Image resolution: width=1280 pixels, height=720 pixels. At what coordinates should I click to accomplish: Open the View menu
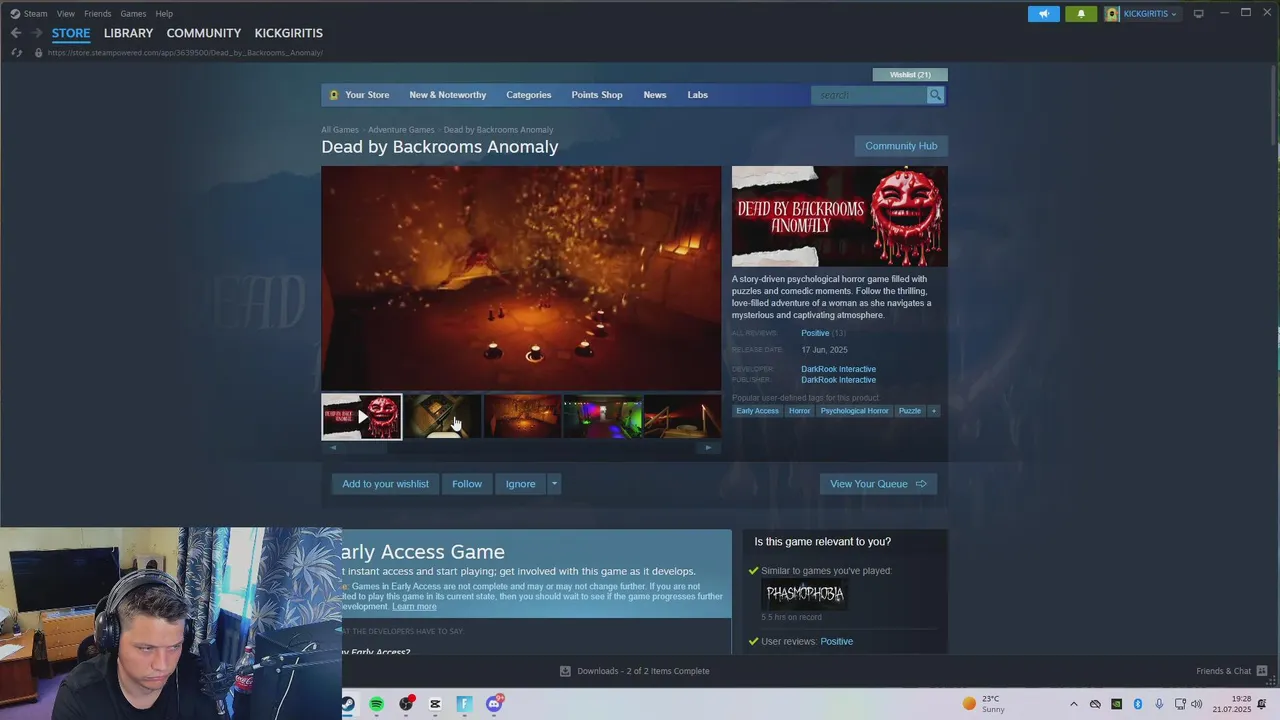[x=66, y=14]
